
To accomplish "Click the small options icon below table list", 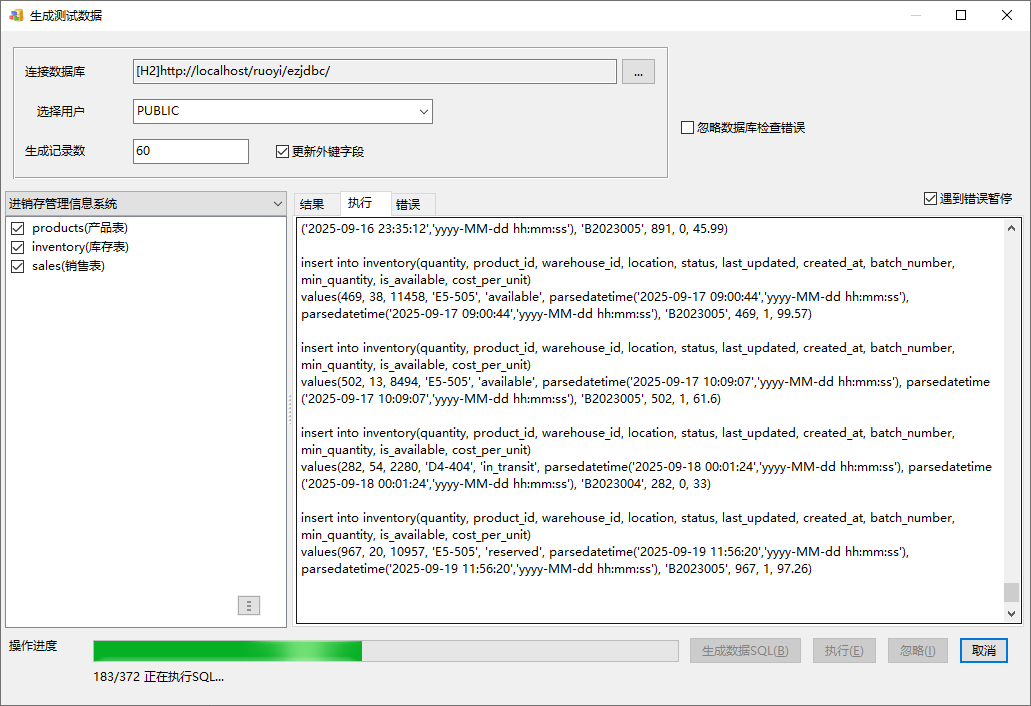I will pos(249,605).
